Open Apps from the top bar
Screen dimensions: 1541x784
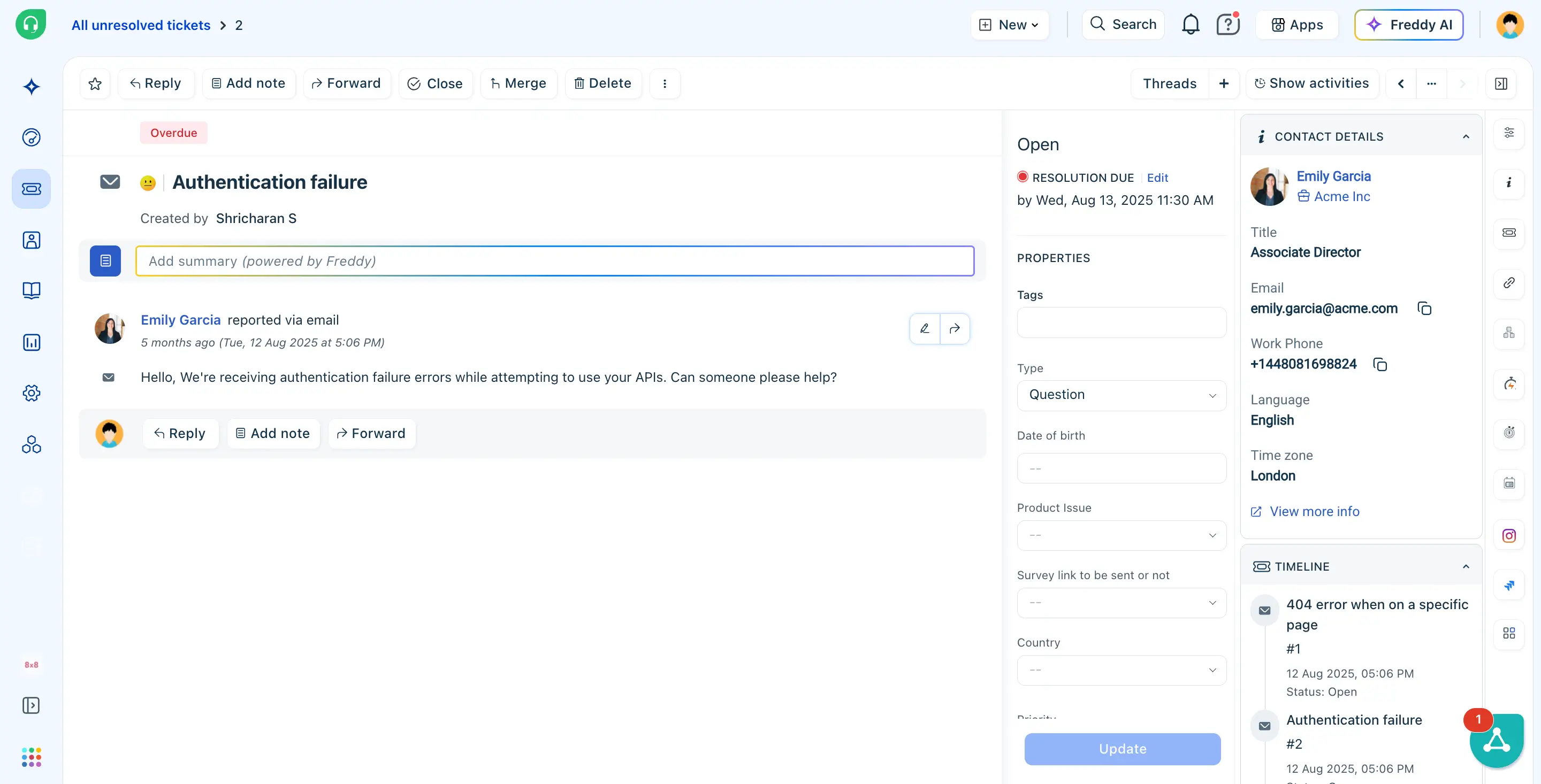tap(1297, 25)
